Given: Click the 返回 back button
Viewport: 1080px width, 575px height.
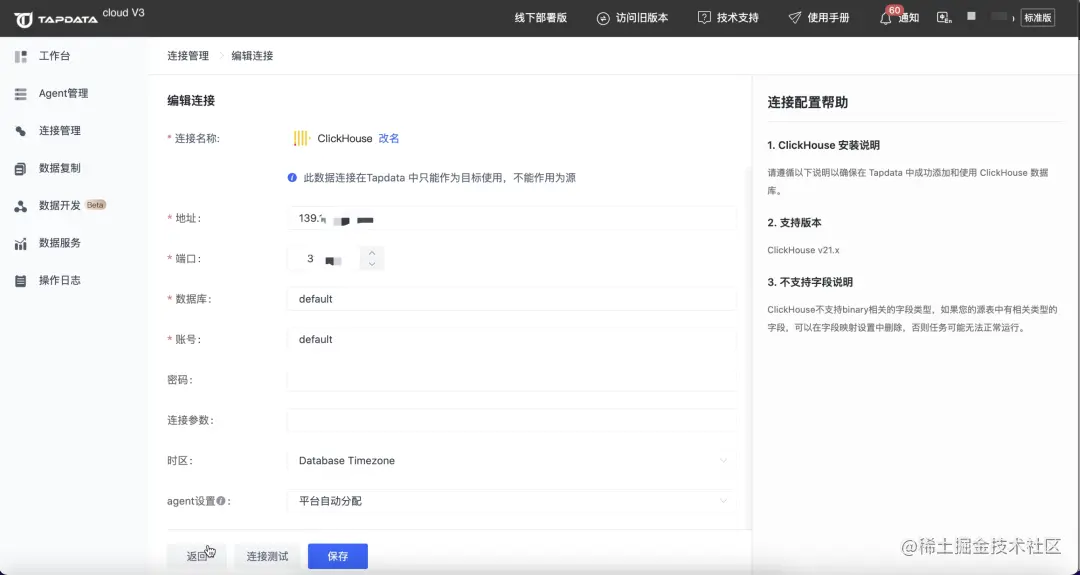Looking at the screenshot, I should click(x=196, y=556).
